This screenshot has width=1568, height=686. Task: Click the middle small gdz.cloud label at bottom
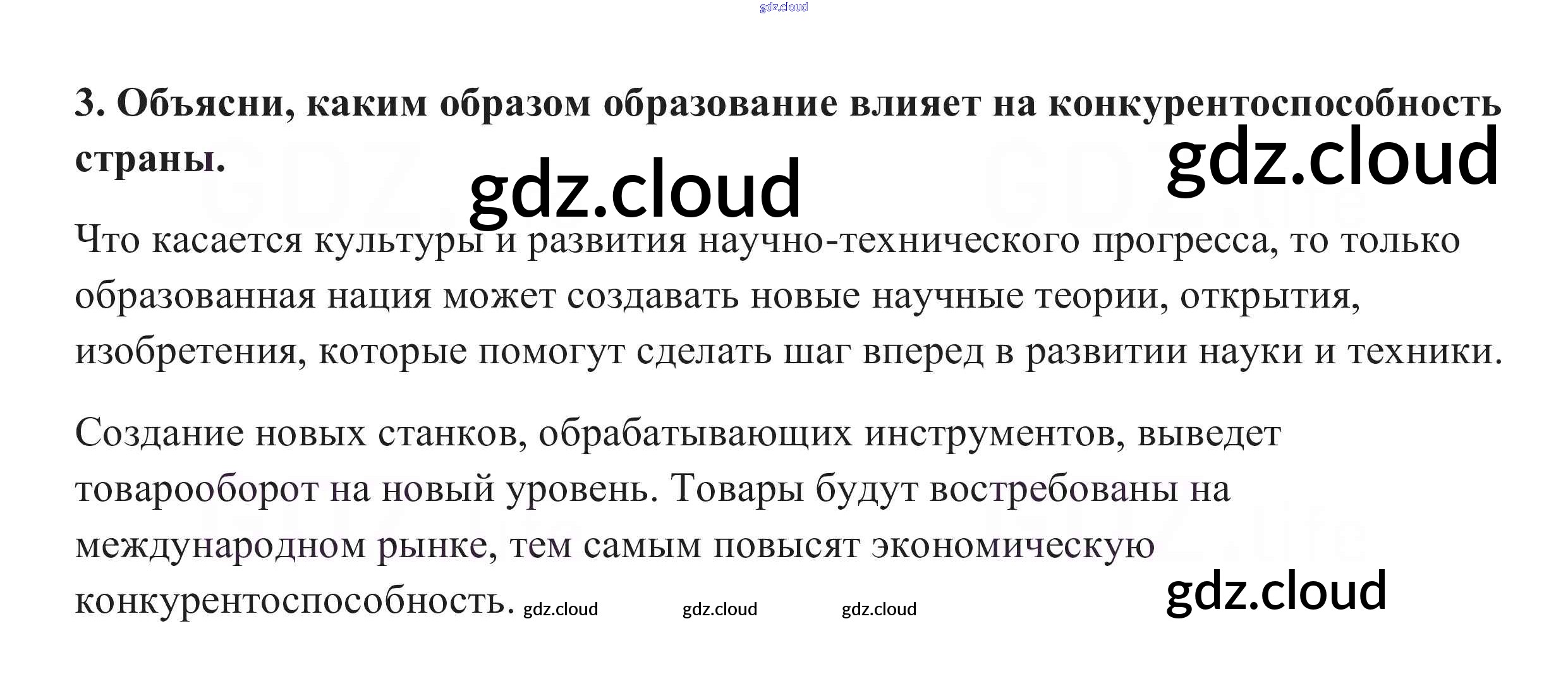click(x=719, y=609)
